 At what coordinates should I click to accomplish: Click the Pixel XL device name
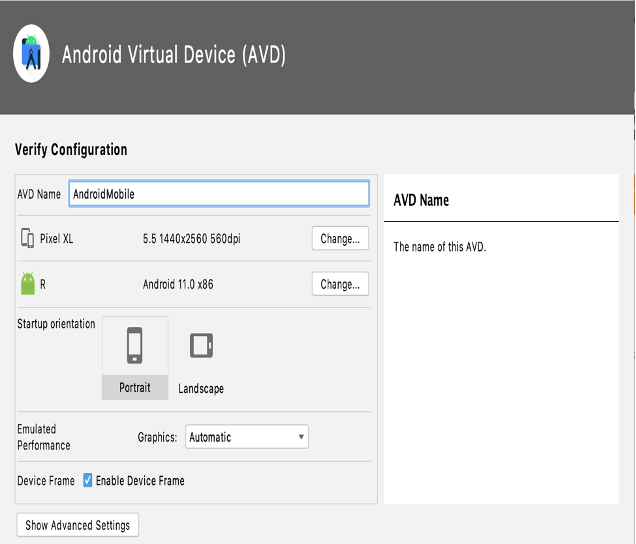(x=56, y=239)
